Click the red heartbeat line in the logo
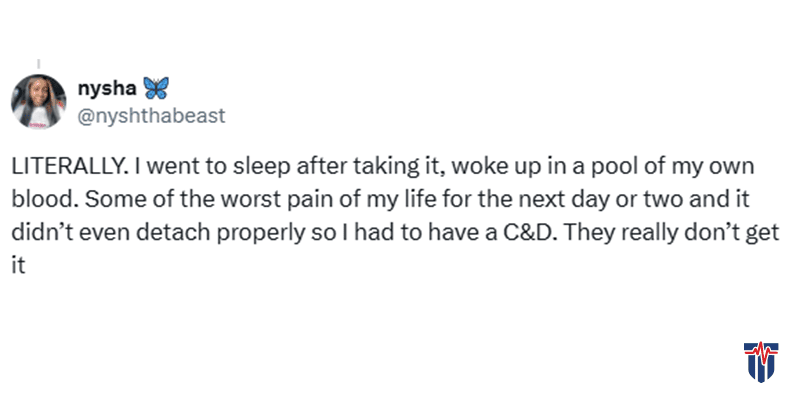The height and width of the screenshot is (400, 800). pyautogui.click(x=760, y=351)
